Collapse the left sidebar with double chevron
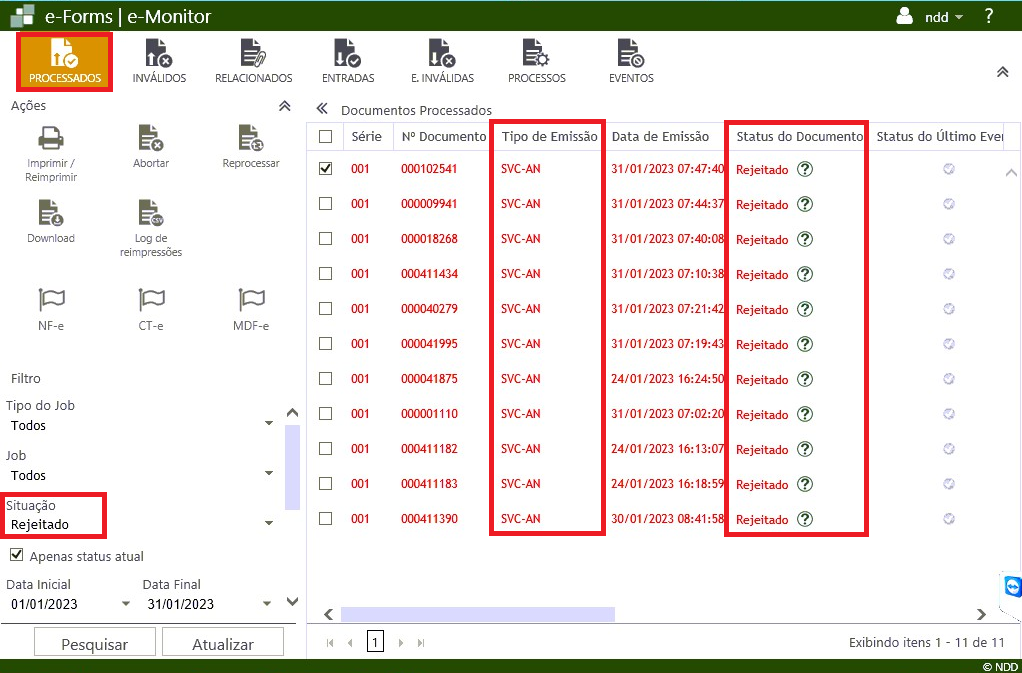This screenshot has width=1022, height=673. 321,109
